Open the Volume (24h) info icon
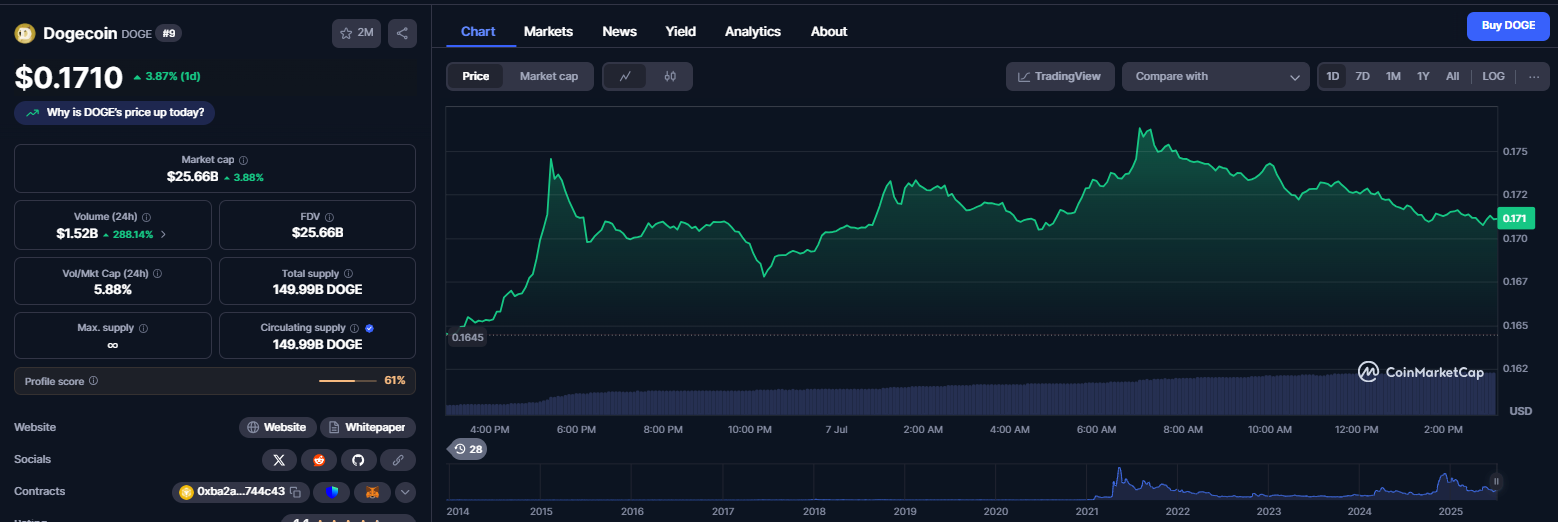Image resolution: width=1558 pixels, height=522 pixels. point(146,217)
